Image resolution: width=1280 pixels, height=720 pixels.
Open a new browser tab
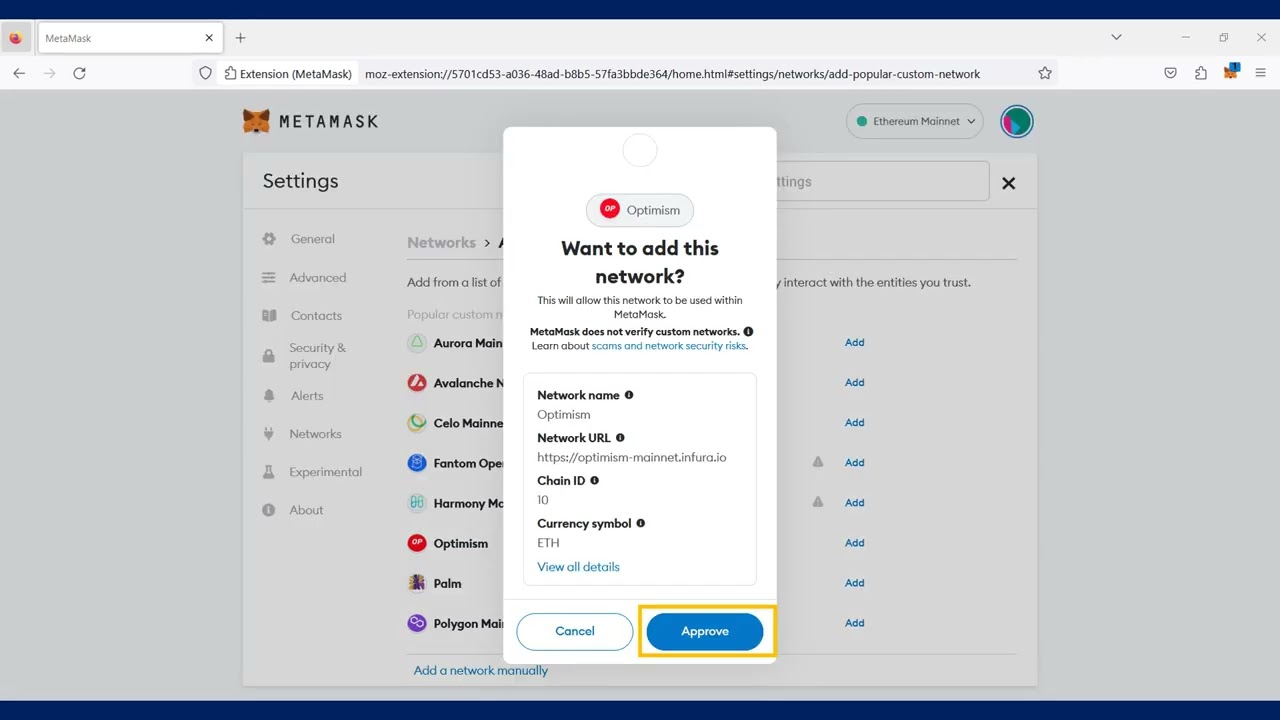coord(240,38)
